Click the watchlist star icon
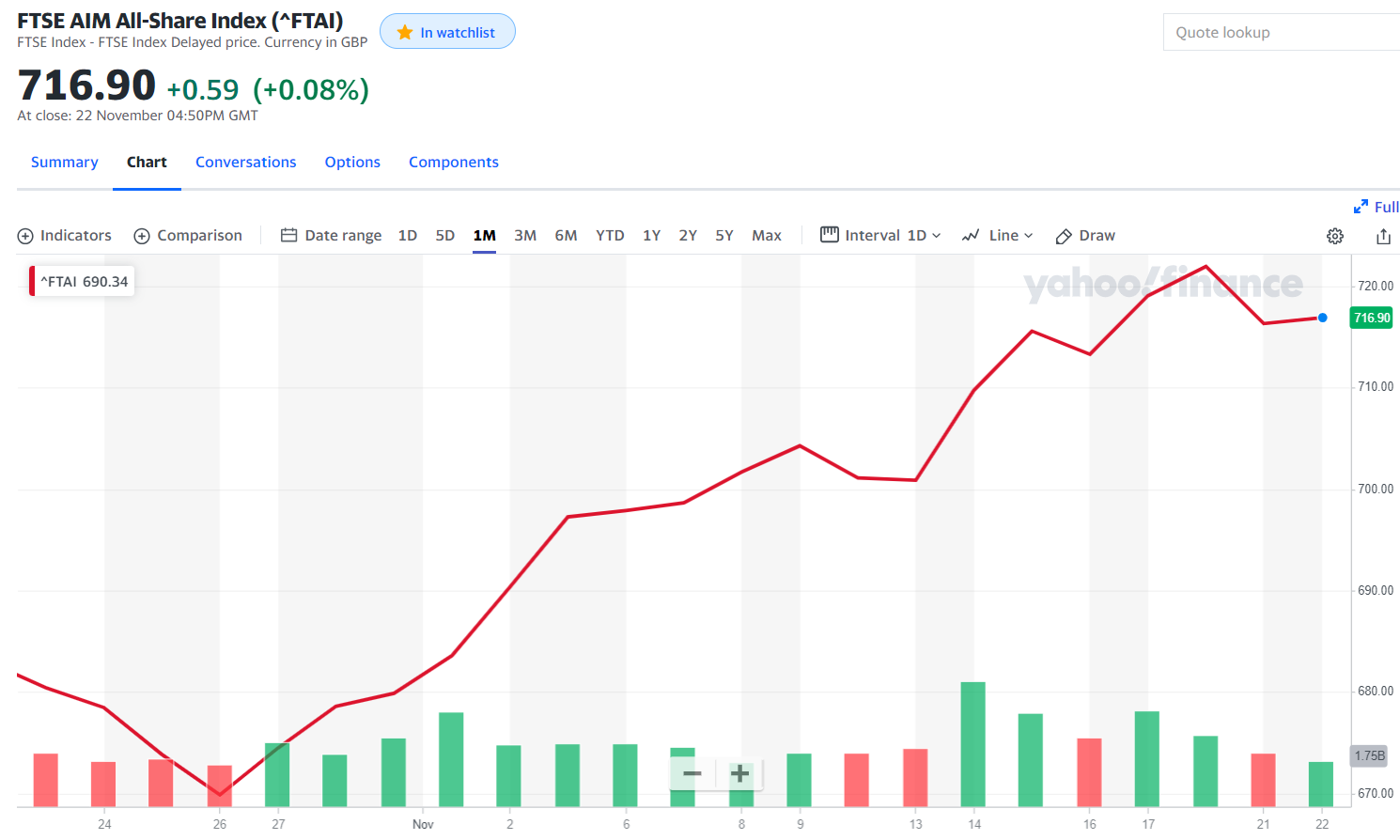 click(405, 32)
